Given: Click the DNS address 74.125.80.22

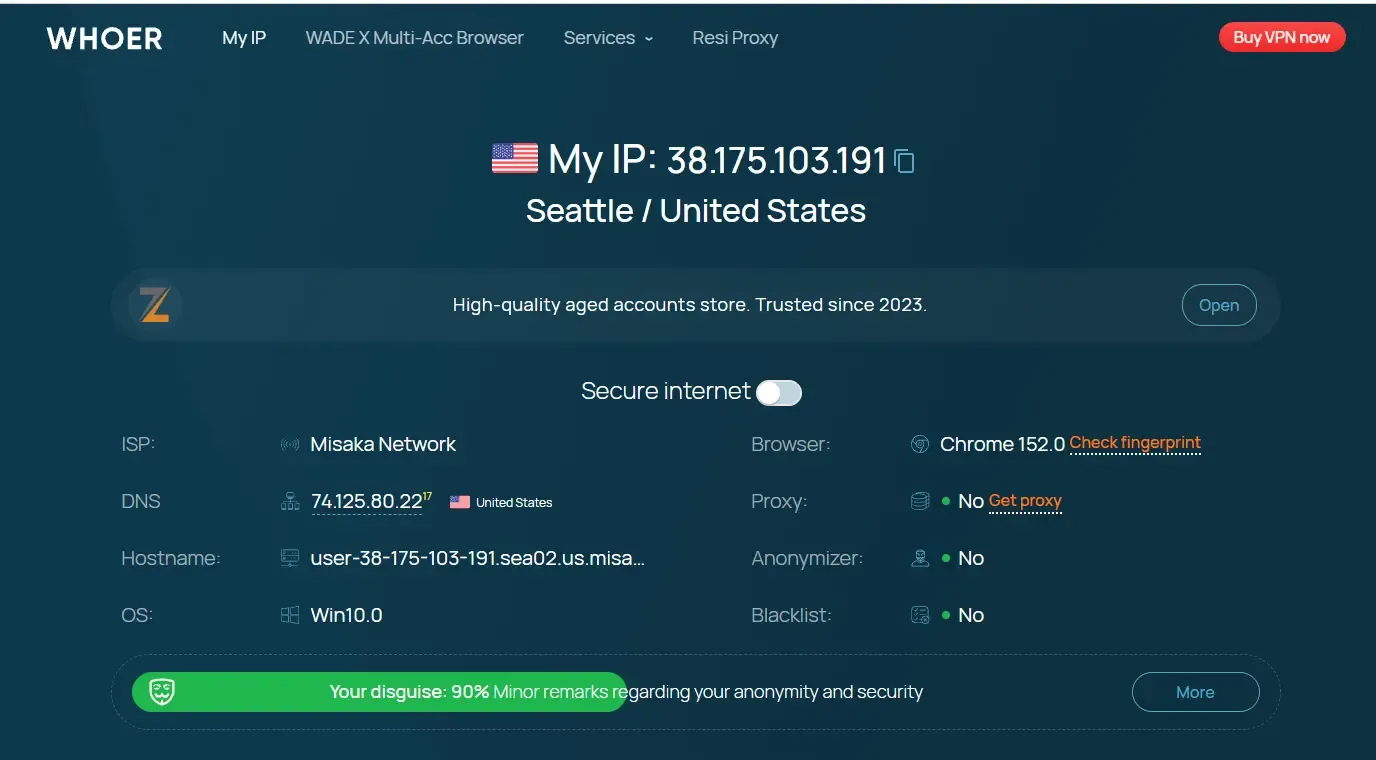Looking at the screenshot, I should [367, 502].
